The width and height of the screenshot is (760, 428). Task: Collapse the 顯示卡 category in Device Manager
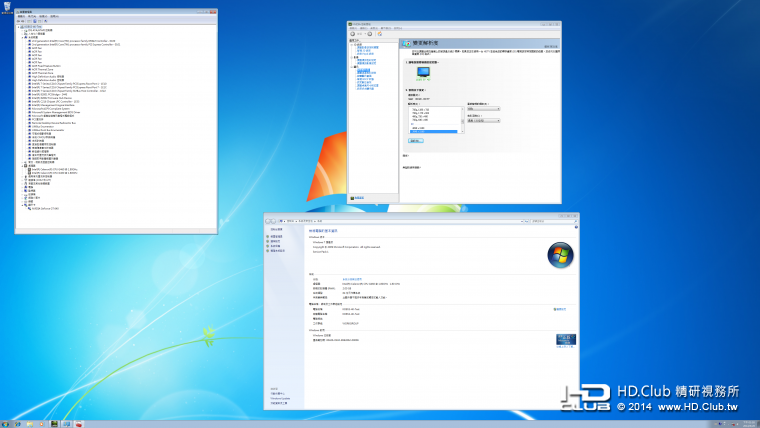(22, 206)
